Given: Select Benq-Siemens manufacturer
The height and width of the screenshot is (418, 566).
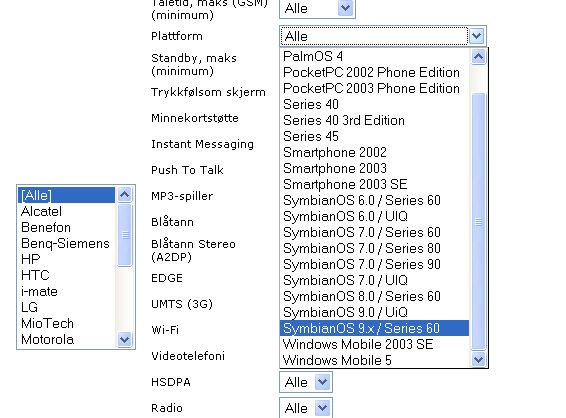Looking at the screenshot, I should tap(66, 243).
